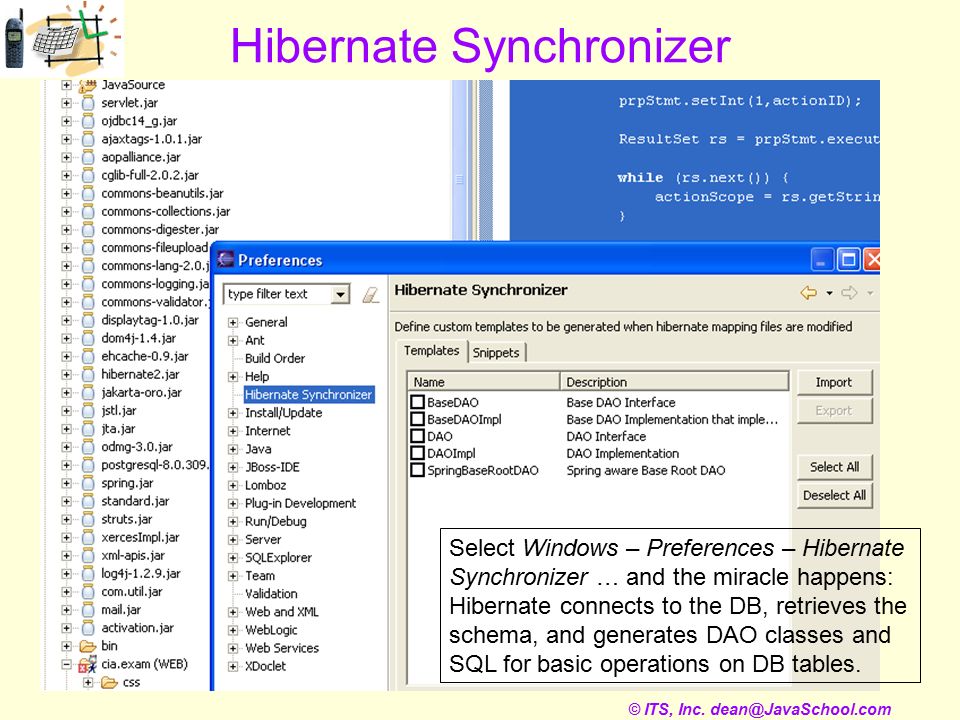
Task: Open the filter text dropdown arrow
Action: [x=340, y=294]
